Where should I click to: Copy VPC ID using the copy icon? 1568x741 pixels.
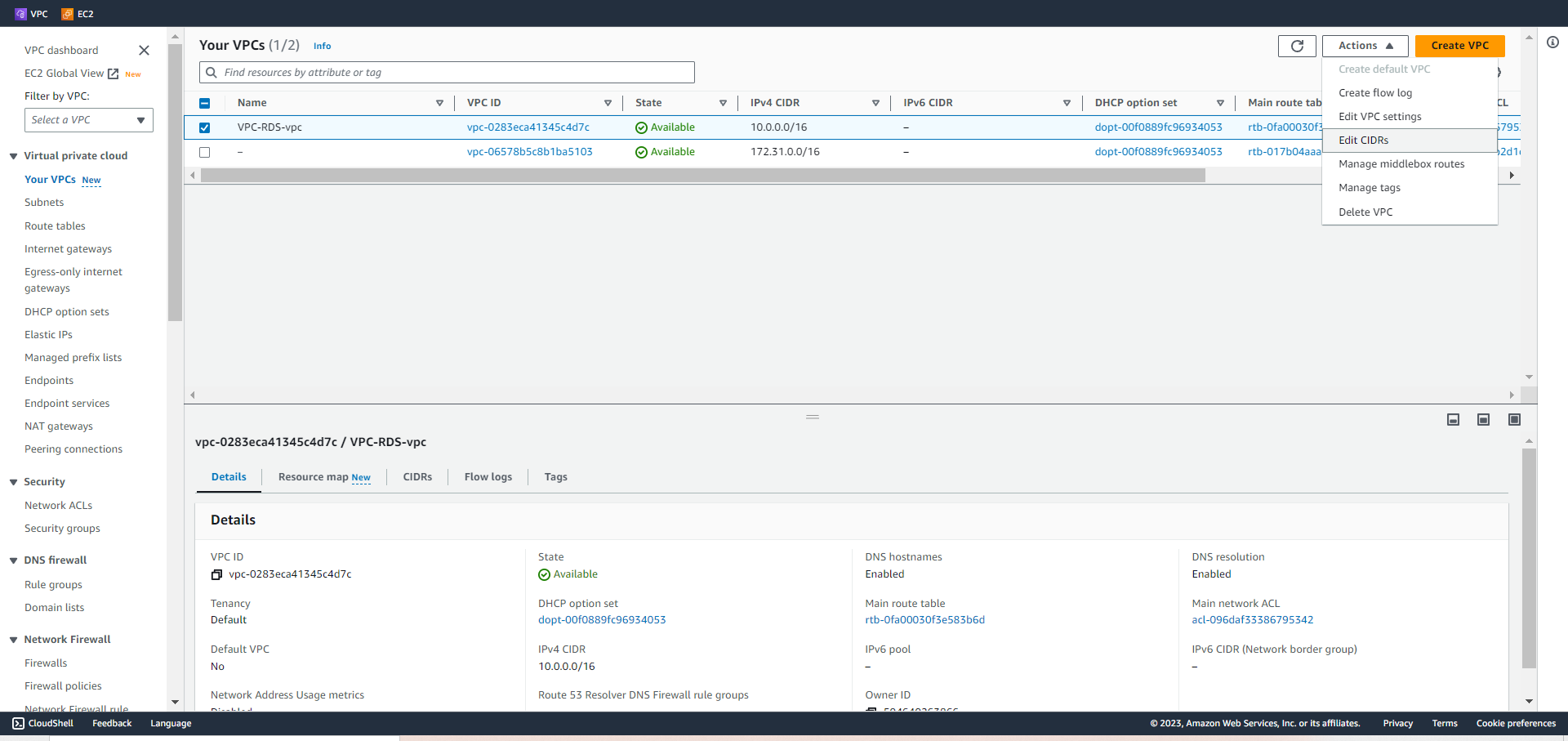pyautogui.click(x=216, y=574)
